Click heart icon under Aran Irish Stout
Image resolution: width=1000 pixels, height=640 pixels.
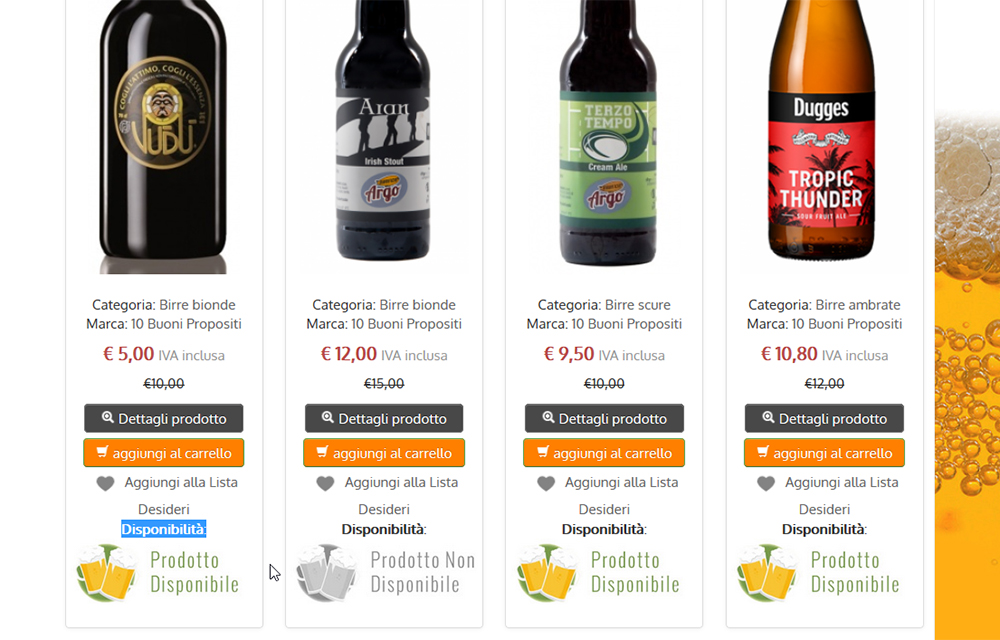point(325,484)
